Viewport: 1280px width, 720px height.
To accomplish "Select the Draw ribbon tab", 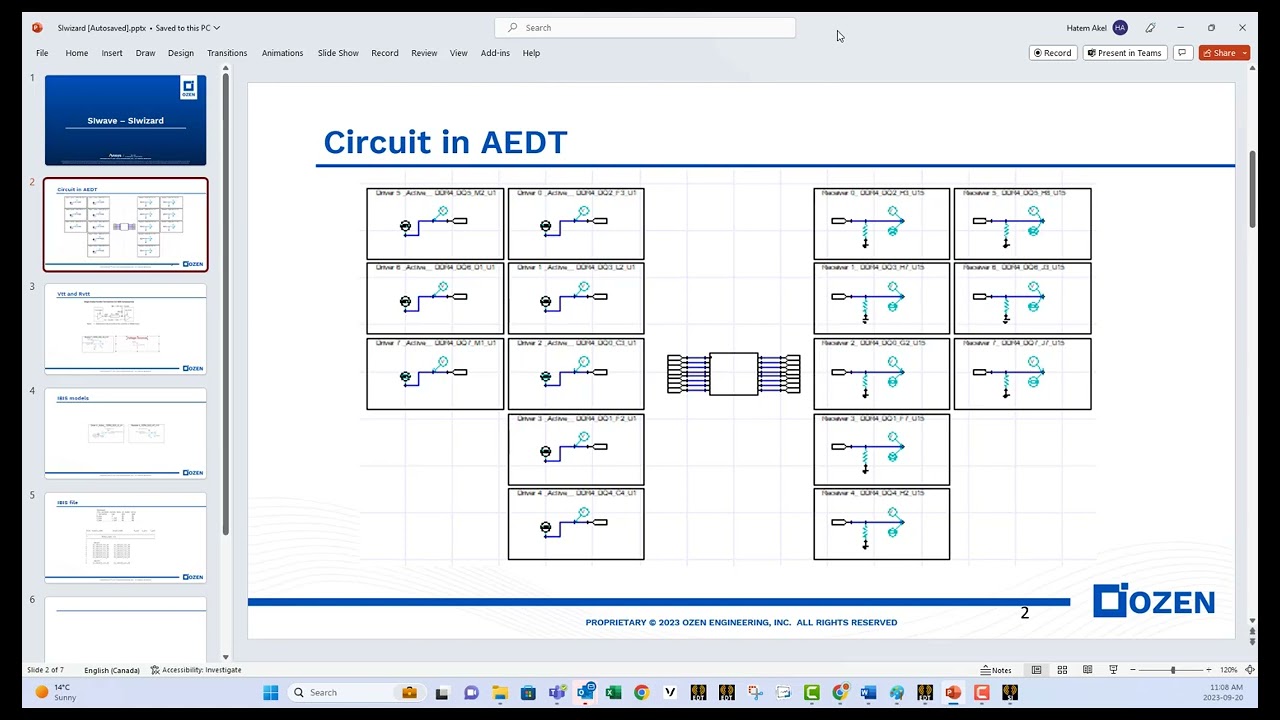I will (x=146, y=53).
